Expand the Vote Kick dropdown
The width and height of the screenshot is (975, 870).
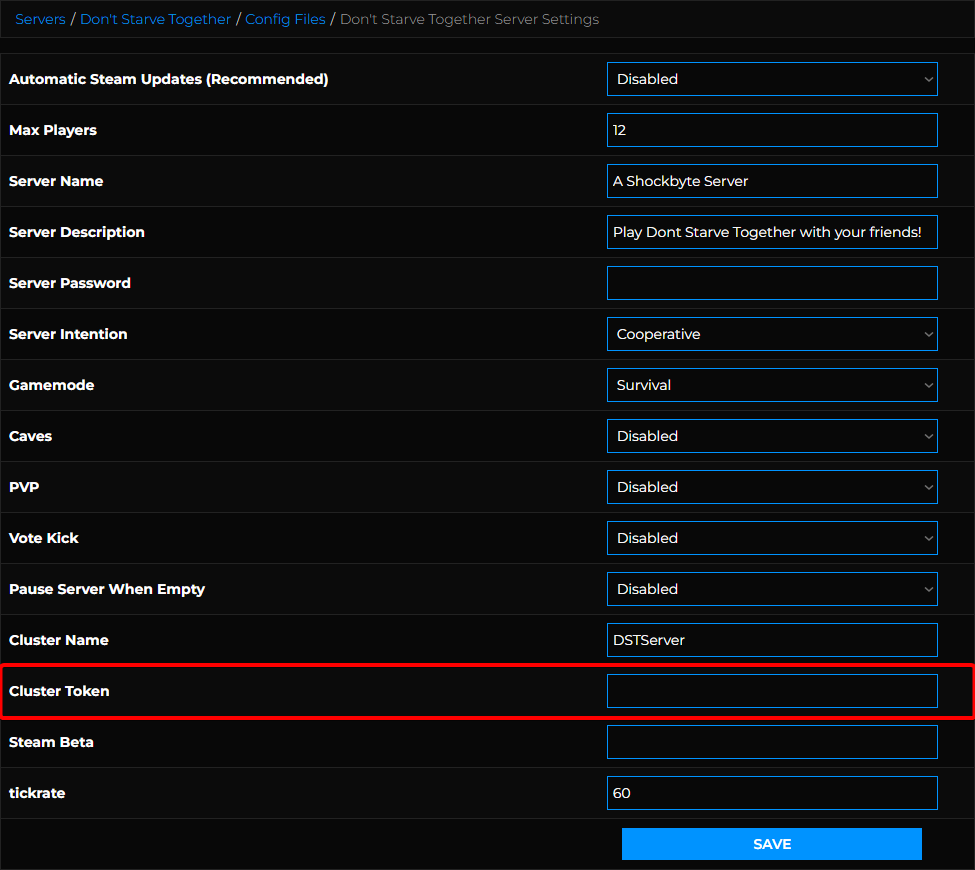771,538
